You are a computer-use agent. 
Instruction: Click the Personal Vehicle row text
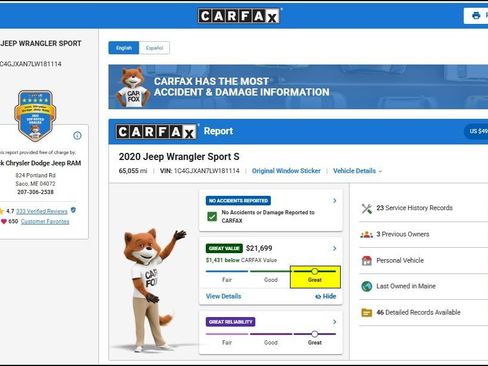pyautogui.click(x=400, y=260)
